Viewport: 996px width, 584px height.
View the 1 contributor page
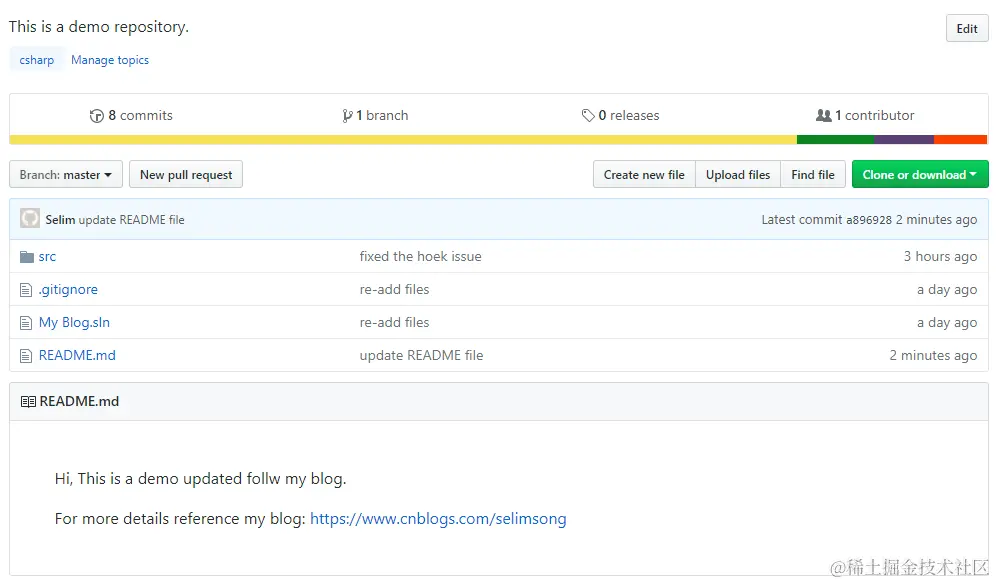pyautogui.click(x=865, y=116)
